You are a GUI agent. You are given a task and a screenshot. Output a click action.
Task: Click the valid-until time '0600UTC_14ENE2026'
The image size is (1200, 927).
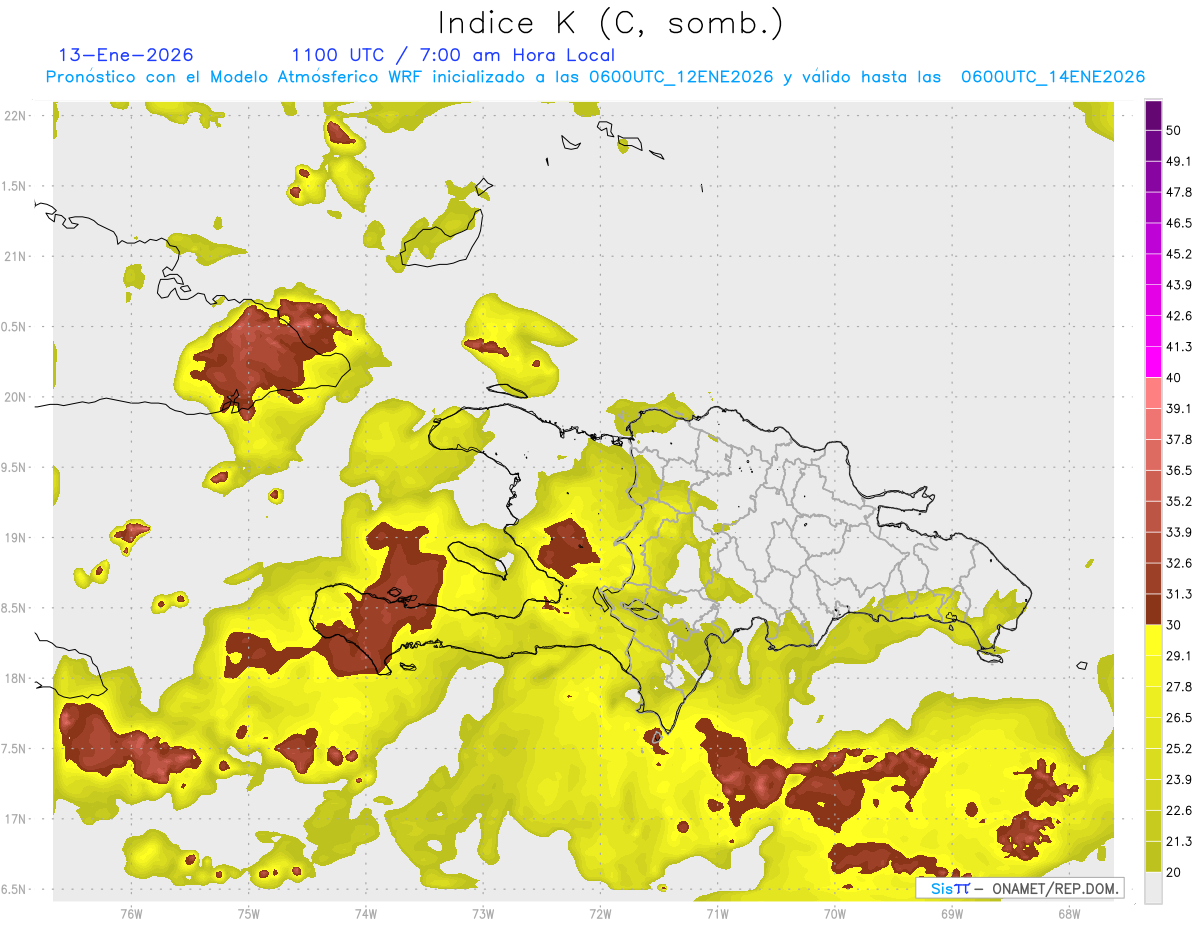[1053, 77]
